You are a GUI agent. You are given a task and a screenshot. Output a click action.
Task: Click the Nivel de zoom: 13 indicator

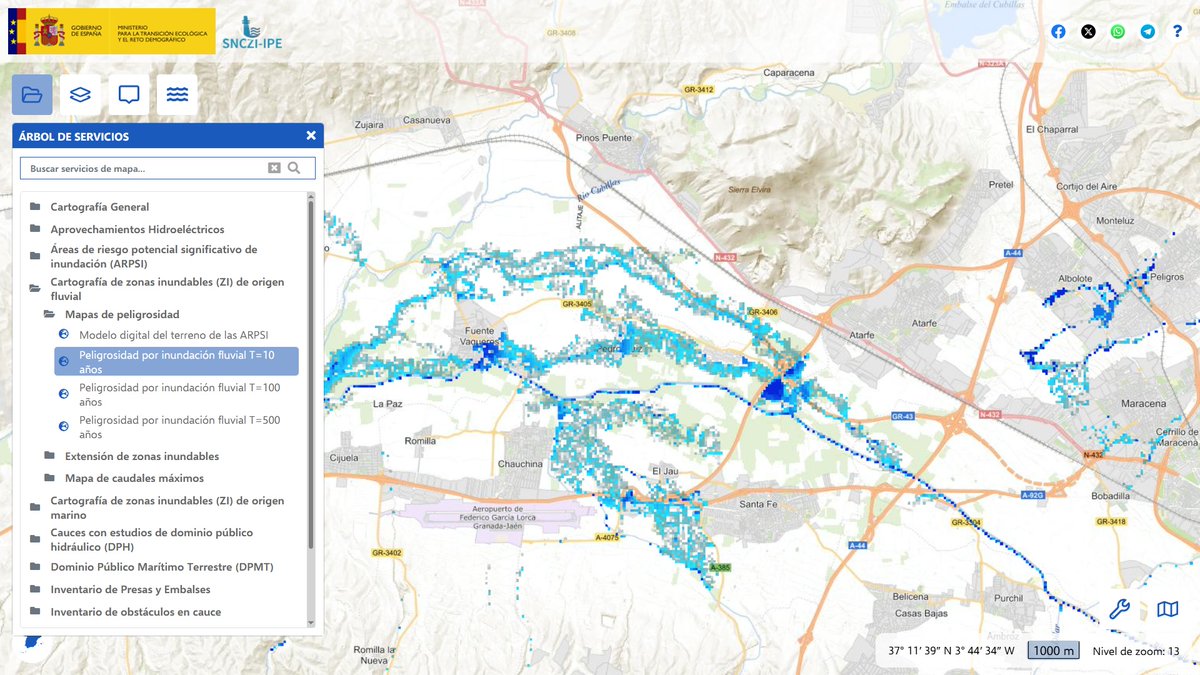(x=1136, y=650)
